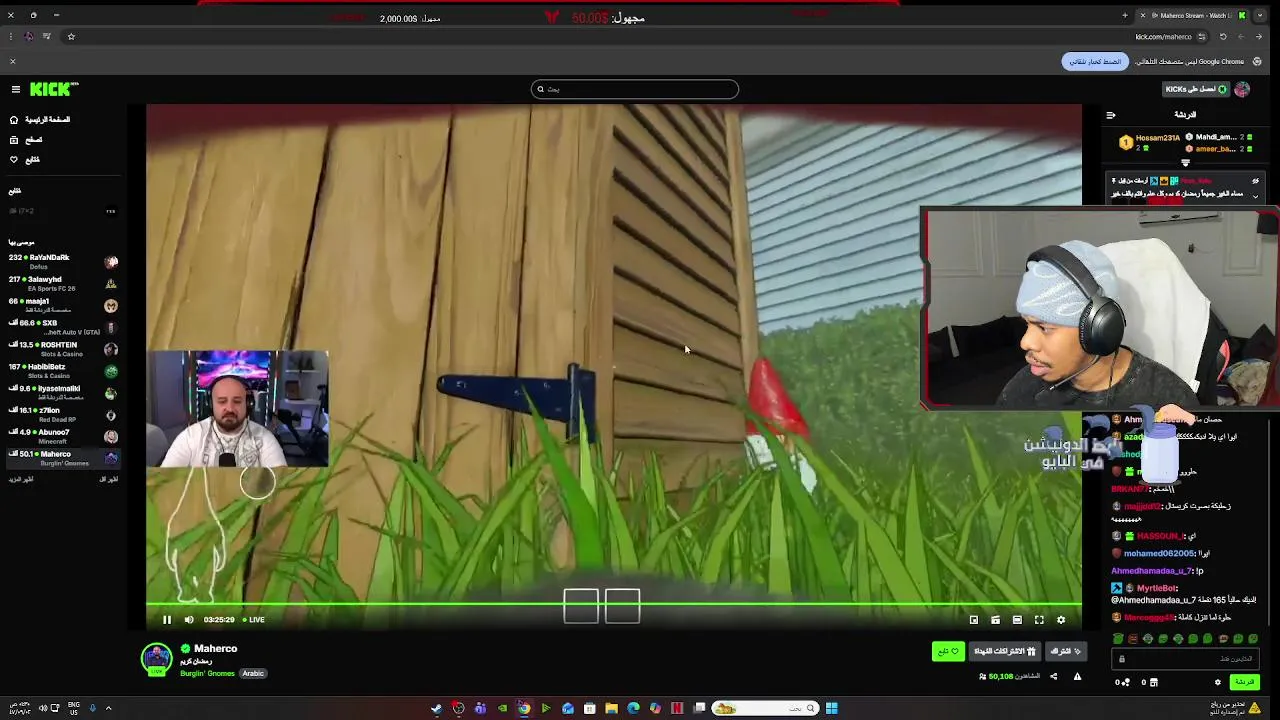Open the chat shop icon
Viewport: 1280px width, 720px height.
pyautogui.click(x=1153, y=682)
